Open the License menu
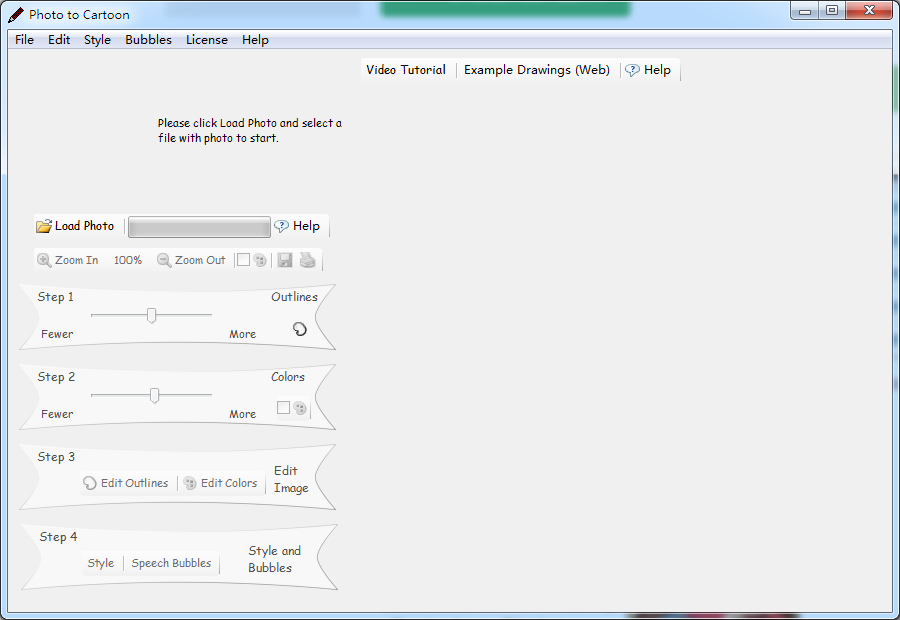The image size is (900, 620). point(207,40)
